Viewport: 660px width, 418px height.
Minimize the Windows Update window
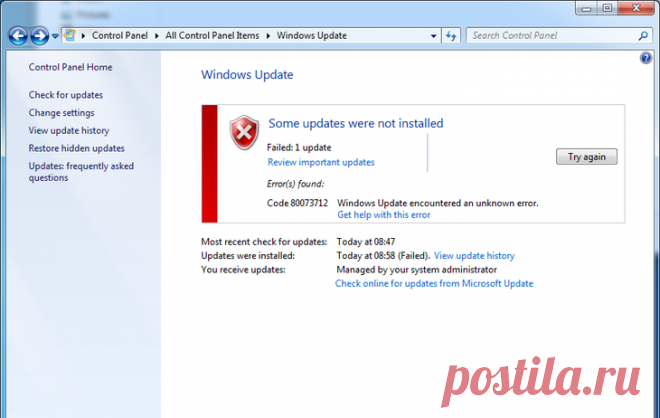pos(586,8)
